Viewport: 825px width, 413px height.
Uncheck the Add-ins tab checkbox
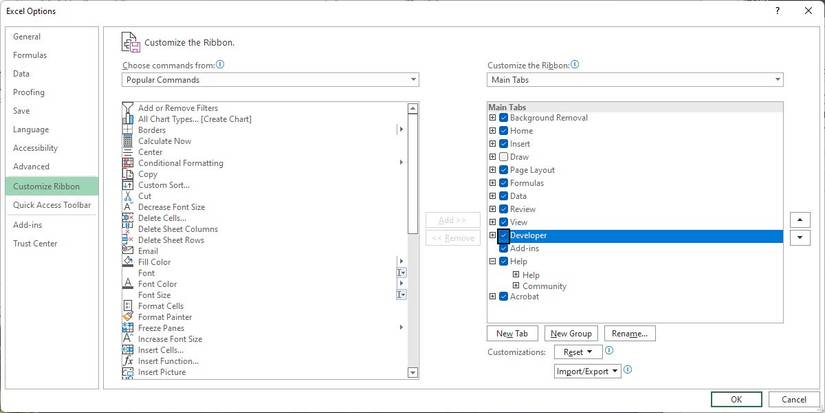(504, 248)
